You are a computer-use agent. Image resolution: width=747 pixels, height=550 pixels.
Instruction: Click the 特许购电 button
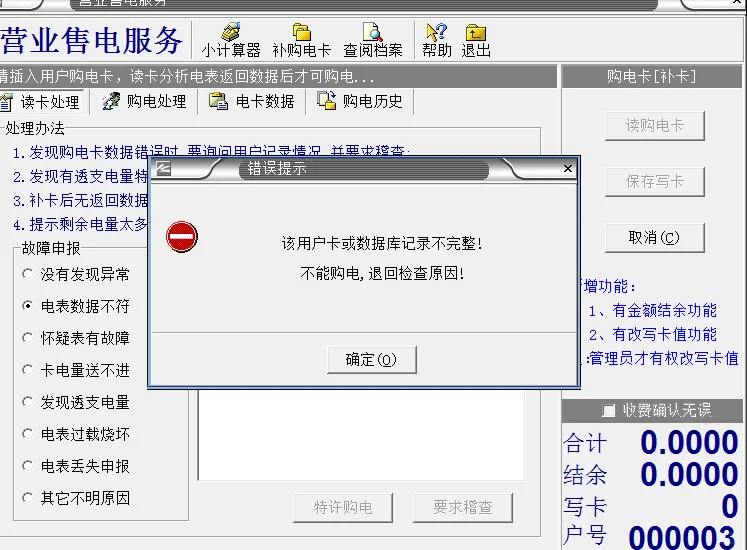[343, 508]
